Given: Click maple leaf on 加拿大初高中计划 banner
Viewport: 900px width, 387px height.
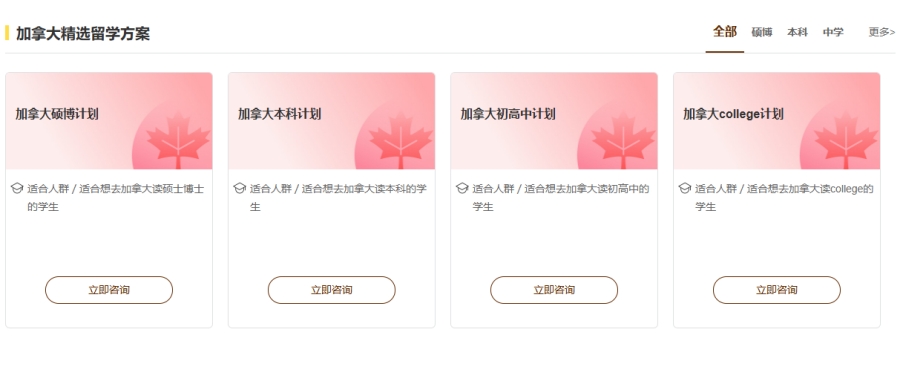Looking at the screenshot, I should [623, 140].
